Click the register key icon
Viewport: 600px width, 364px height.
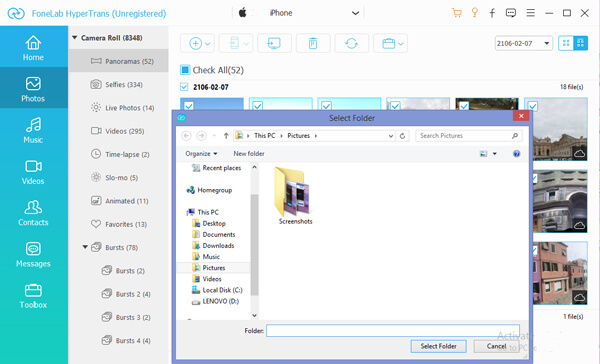pyautogui.click(x=474, y=13)
